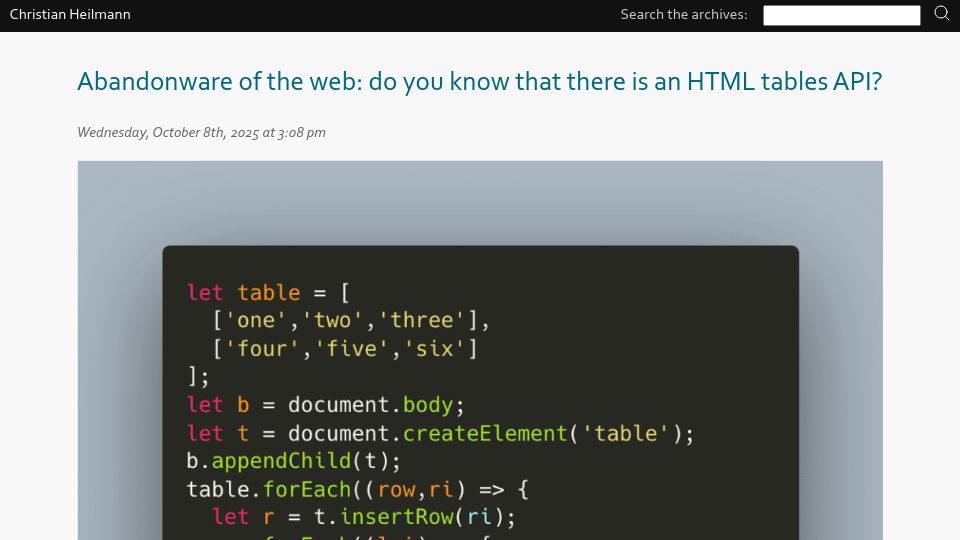
Task: Click the search magnifier icon
Action: [942, 13]
